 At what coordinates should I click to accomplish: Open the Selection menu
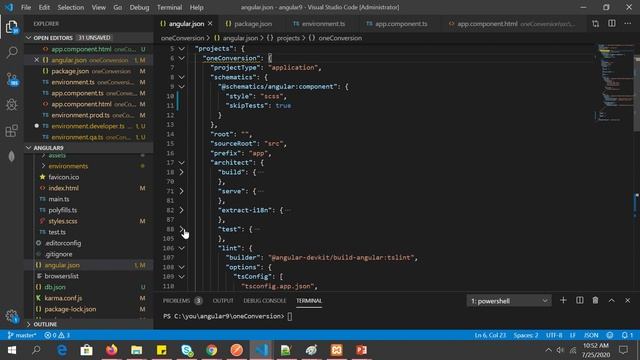[x=71, y=7]
